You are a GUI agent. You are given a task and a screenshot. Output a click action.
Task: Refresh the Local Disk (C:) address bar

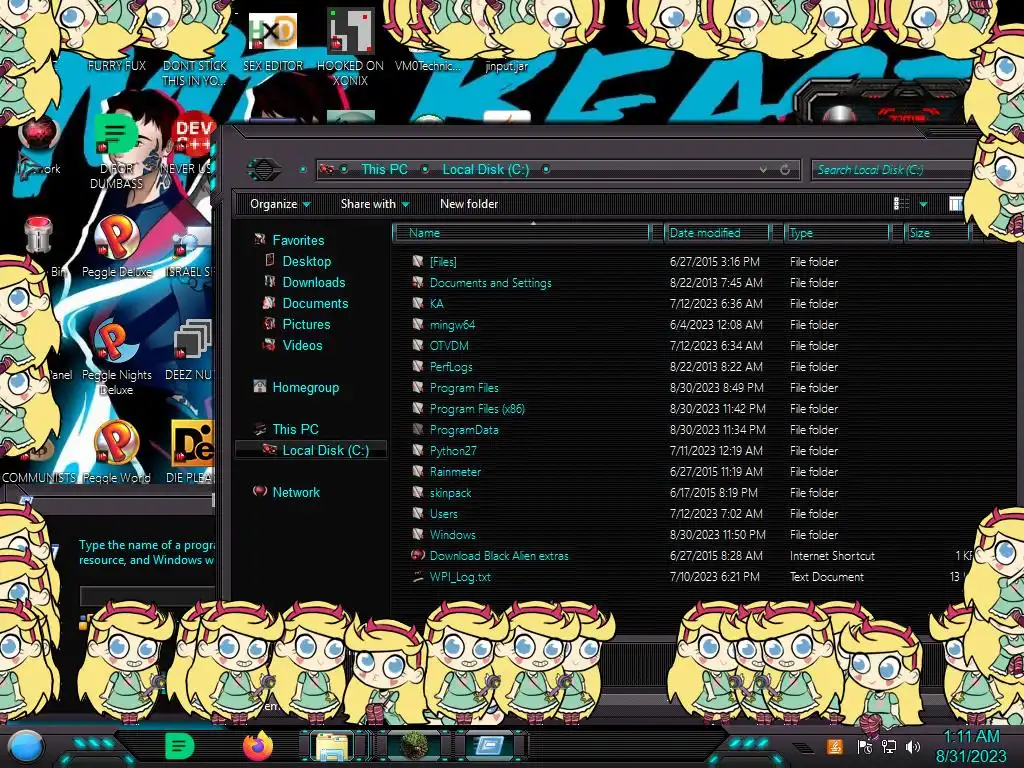(785, 170)
